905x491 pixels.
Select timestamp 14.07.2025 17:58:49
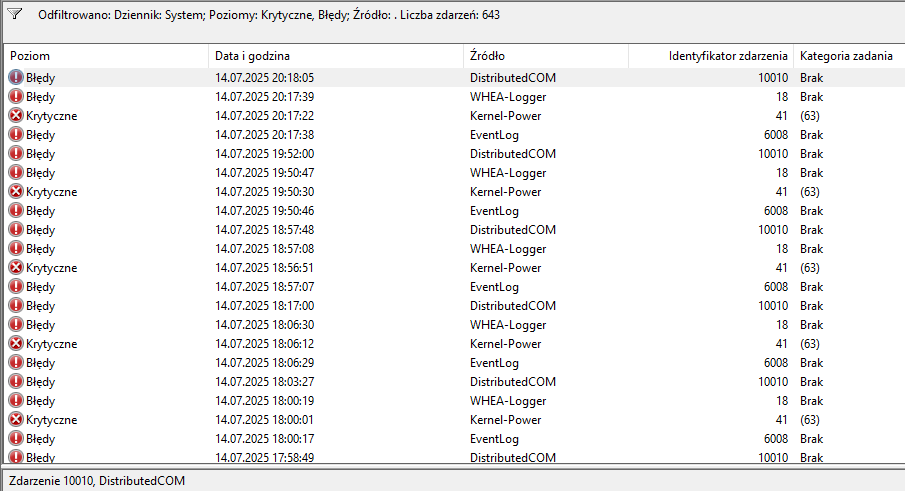point(264,458)
